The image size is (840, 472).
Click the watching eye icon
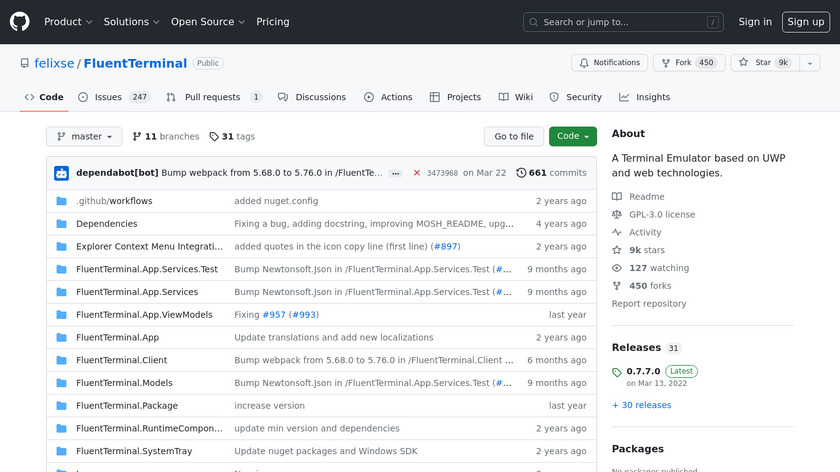617,268
